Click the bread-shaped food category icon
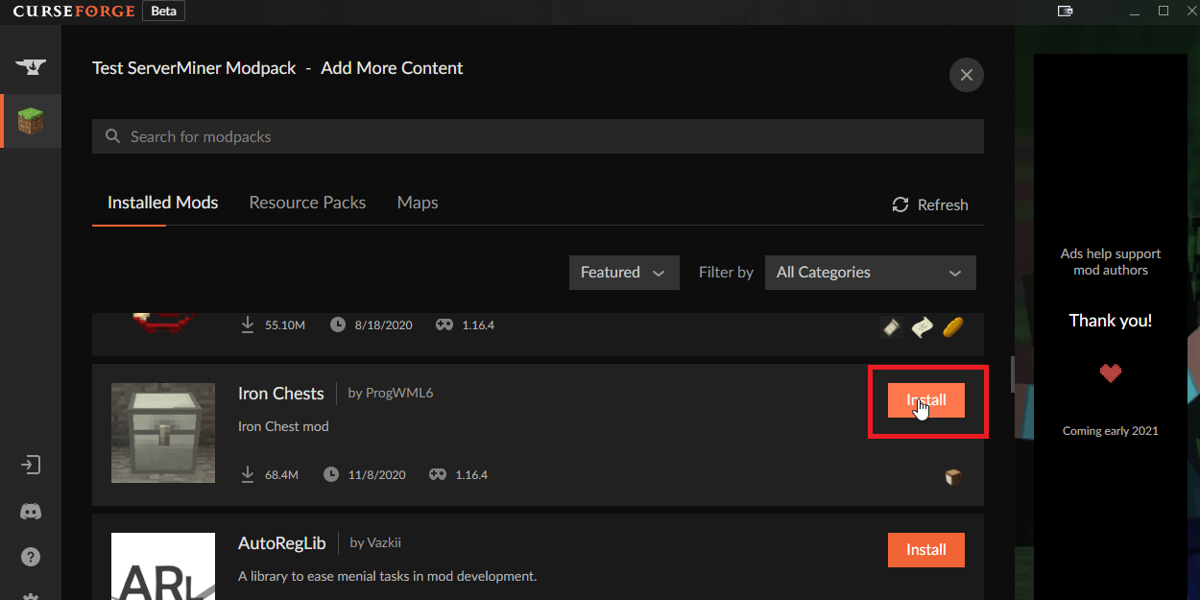The width and height of the screenshot is (1200, 600). (x=953, y=327)
